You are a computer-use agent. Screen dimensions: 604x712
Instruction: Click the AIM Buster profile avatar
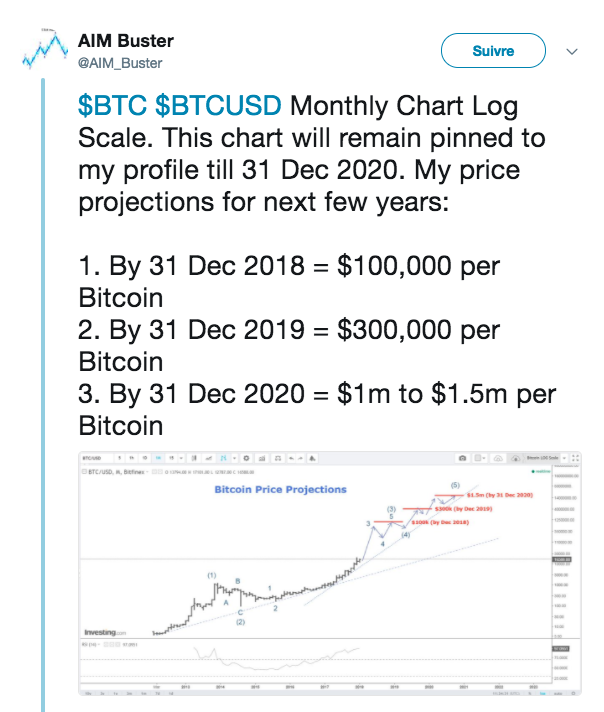click(x=45, y=49)
